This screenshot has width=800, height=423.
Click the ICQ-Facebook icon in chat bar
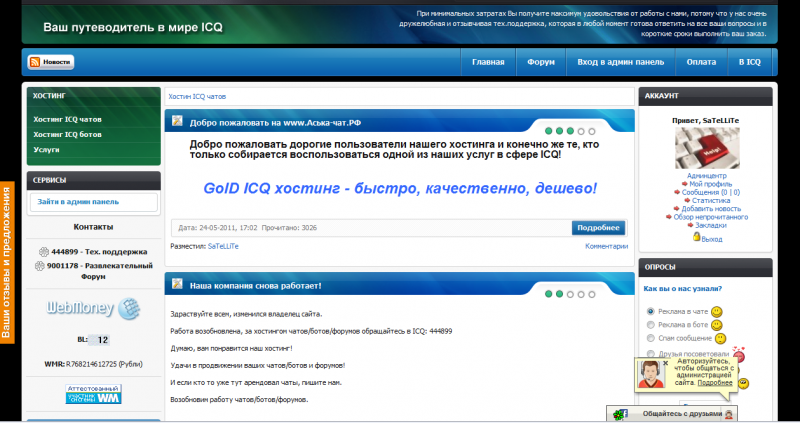[x=620, y=414]
